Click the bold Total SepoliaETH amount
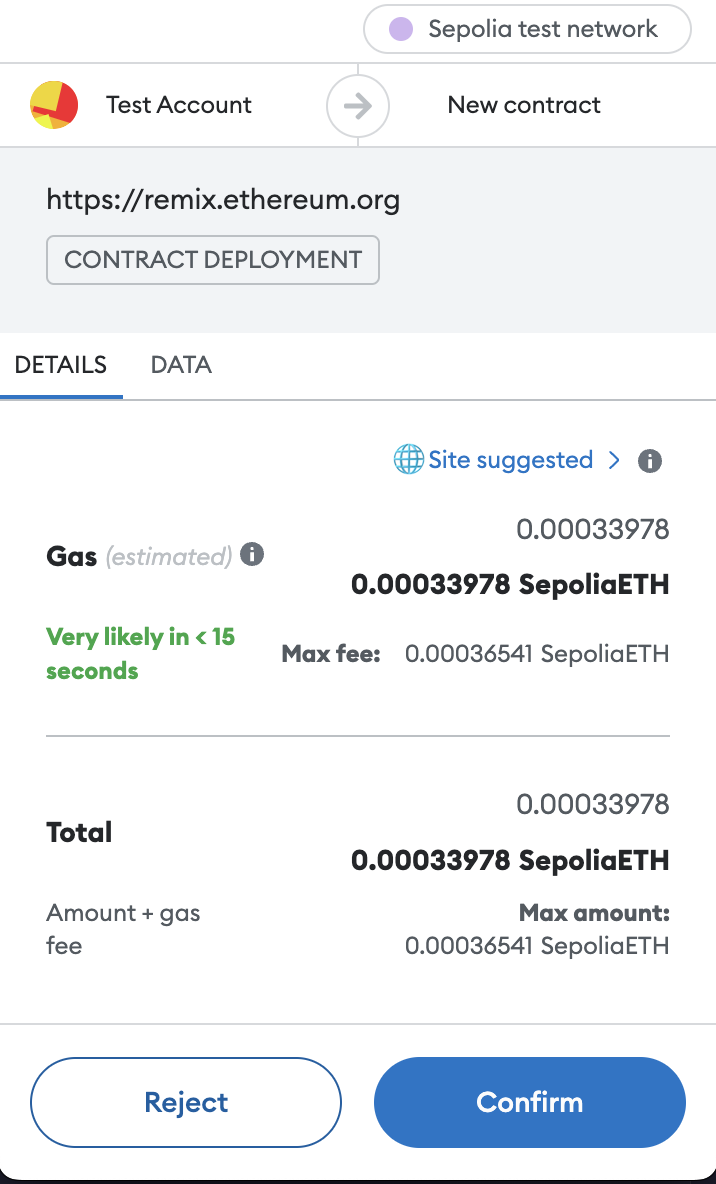The image size is (716, 1184). pos(510,860)
